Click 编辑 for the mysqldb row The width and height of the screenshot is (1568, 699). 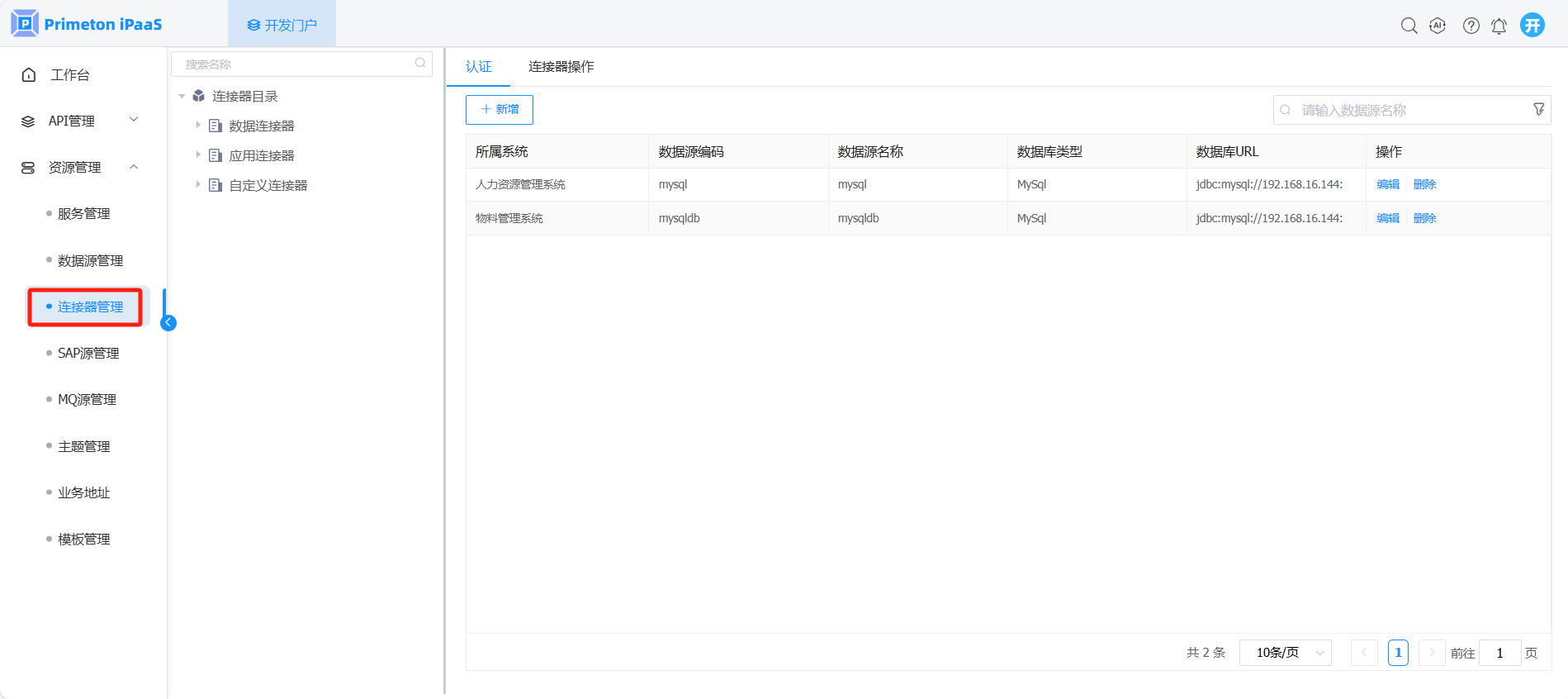click(1387, 218)
